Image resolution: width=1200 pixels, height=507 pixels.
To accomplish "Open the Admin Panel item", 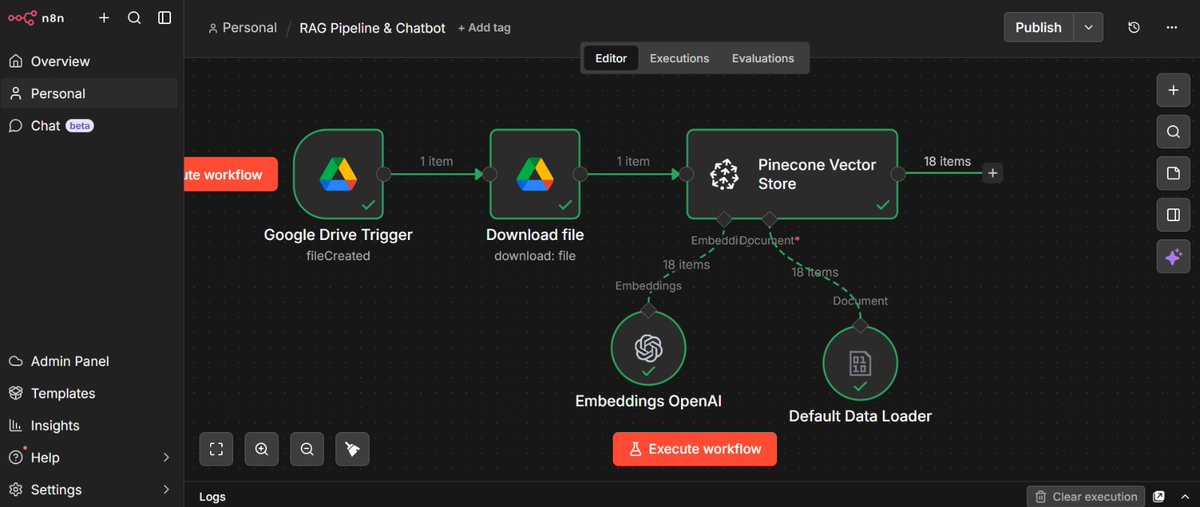I will pyautogui.click(x=91, y=361).
